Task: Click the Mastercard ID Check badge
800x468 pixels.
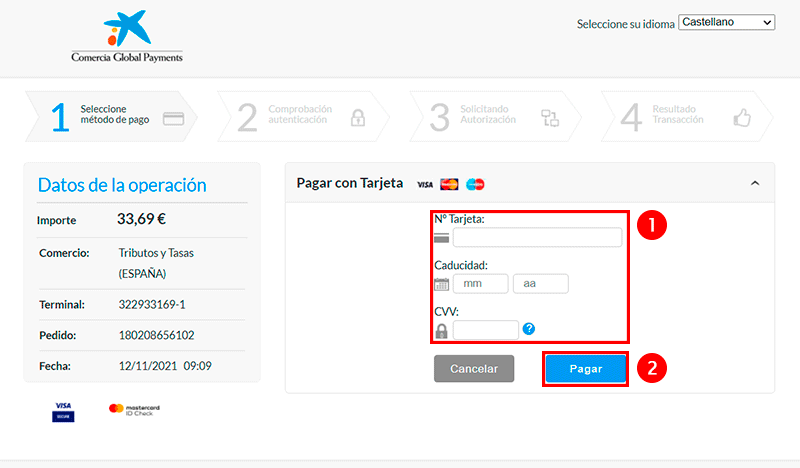Action: pyautogui.click(x=134, y=410)
